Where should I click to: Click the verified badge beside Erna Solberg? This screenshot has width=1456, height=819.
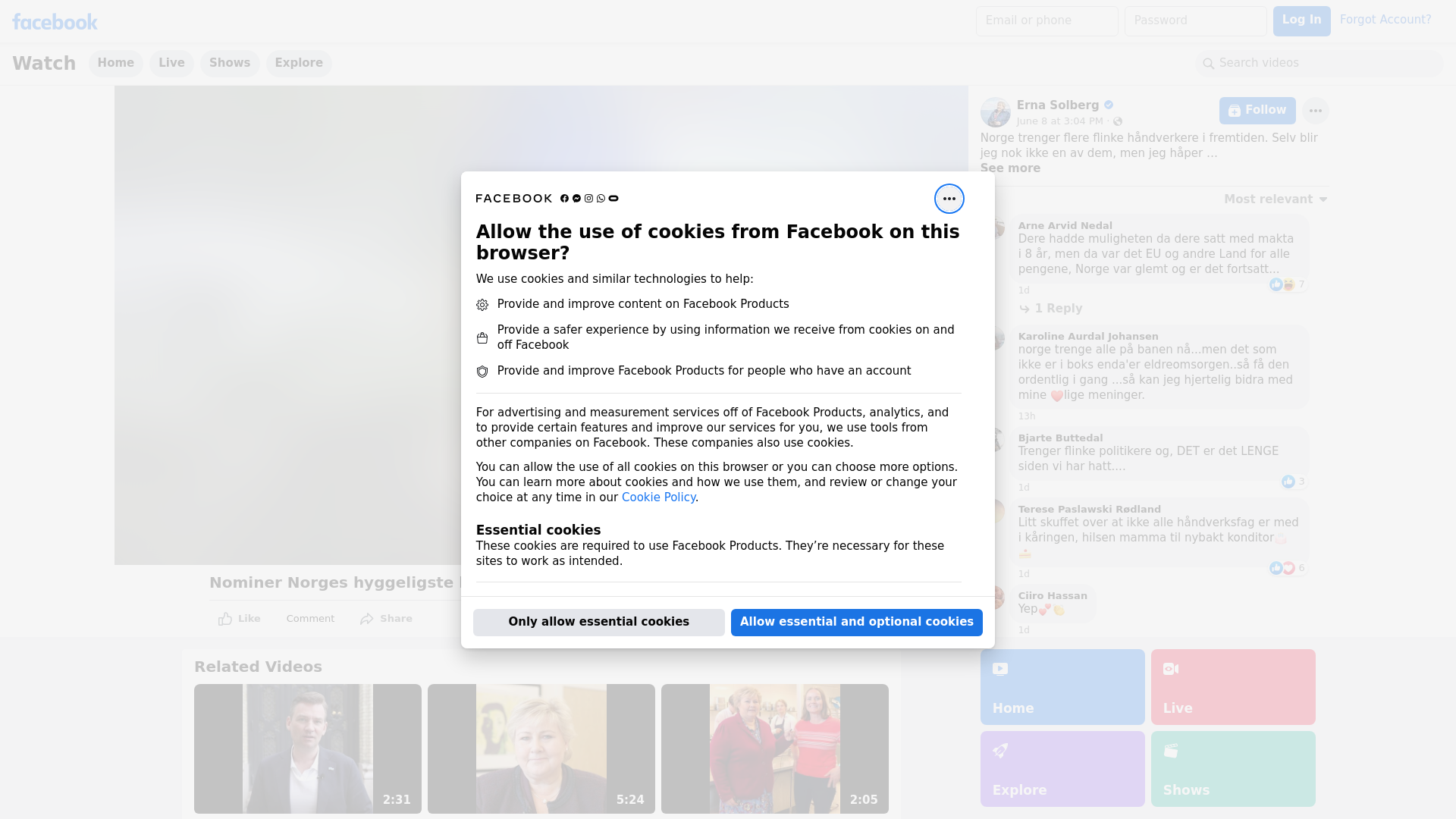(x=1109, y=105)
